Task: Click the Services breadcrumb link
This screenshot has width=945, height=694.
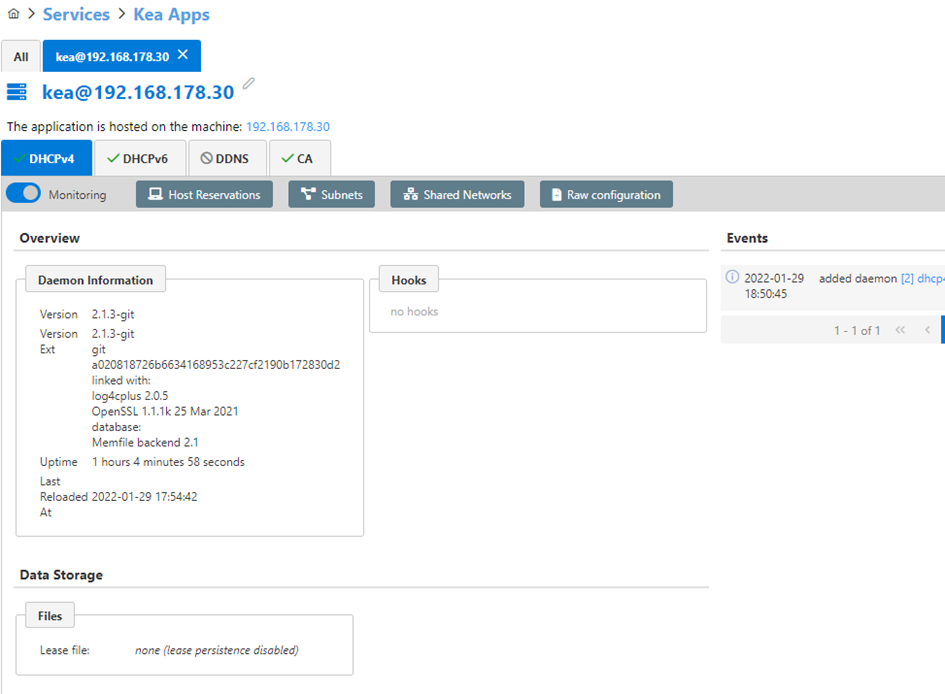Action: [x=77, y=14]
